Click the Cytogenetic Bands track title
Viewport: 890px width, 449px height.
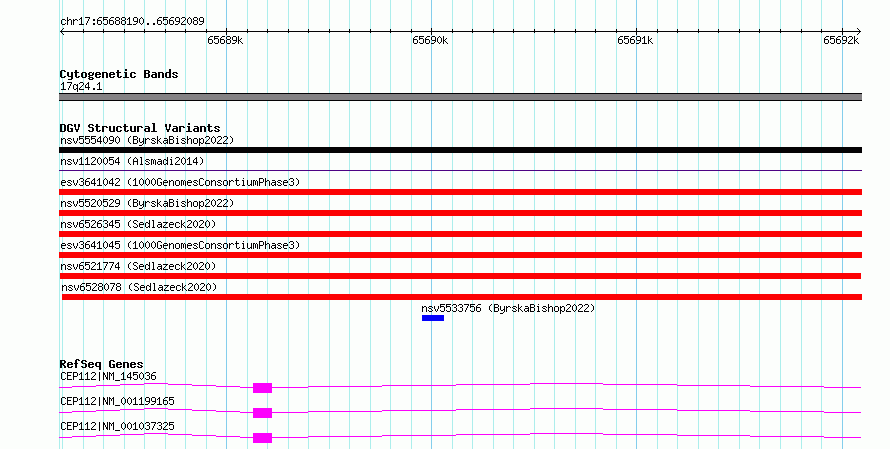click(119, 74)
